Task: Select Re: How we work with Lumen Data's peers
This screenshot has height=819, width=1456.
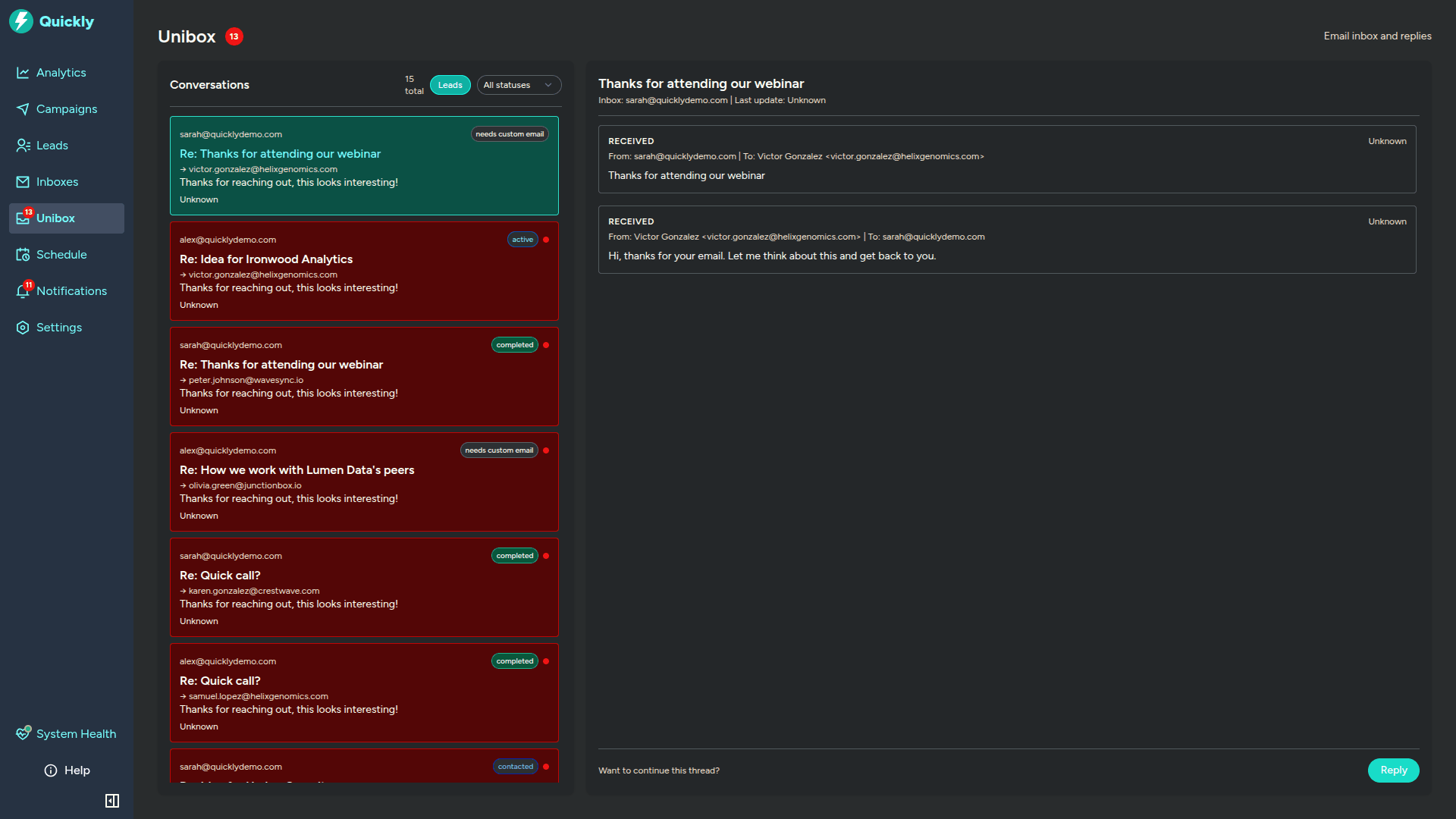Action: point(364,482)
